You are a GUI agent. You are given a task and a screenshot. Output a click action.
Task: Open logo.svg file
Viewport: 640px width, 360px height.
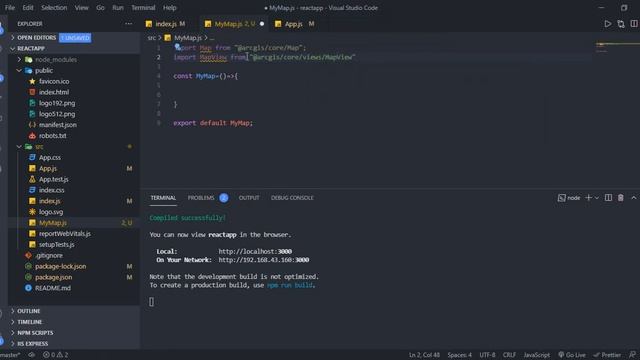pyautogui.click(x=51, y=212)
